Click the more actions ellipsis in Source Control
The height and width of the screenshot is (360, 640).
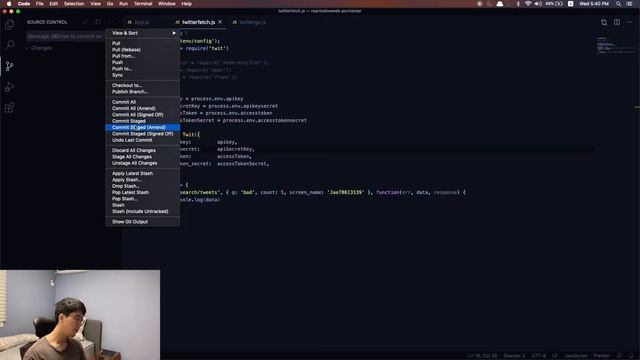111,22
